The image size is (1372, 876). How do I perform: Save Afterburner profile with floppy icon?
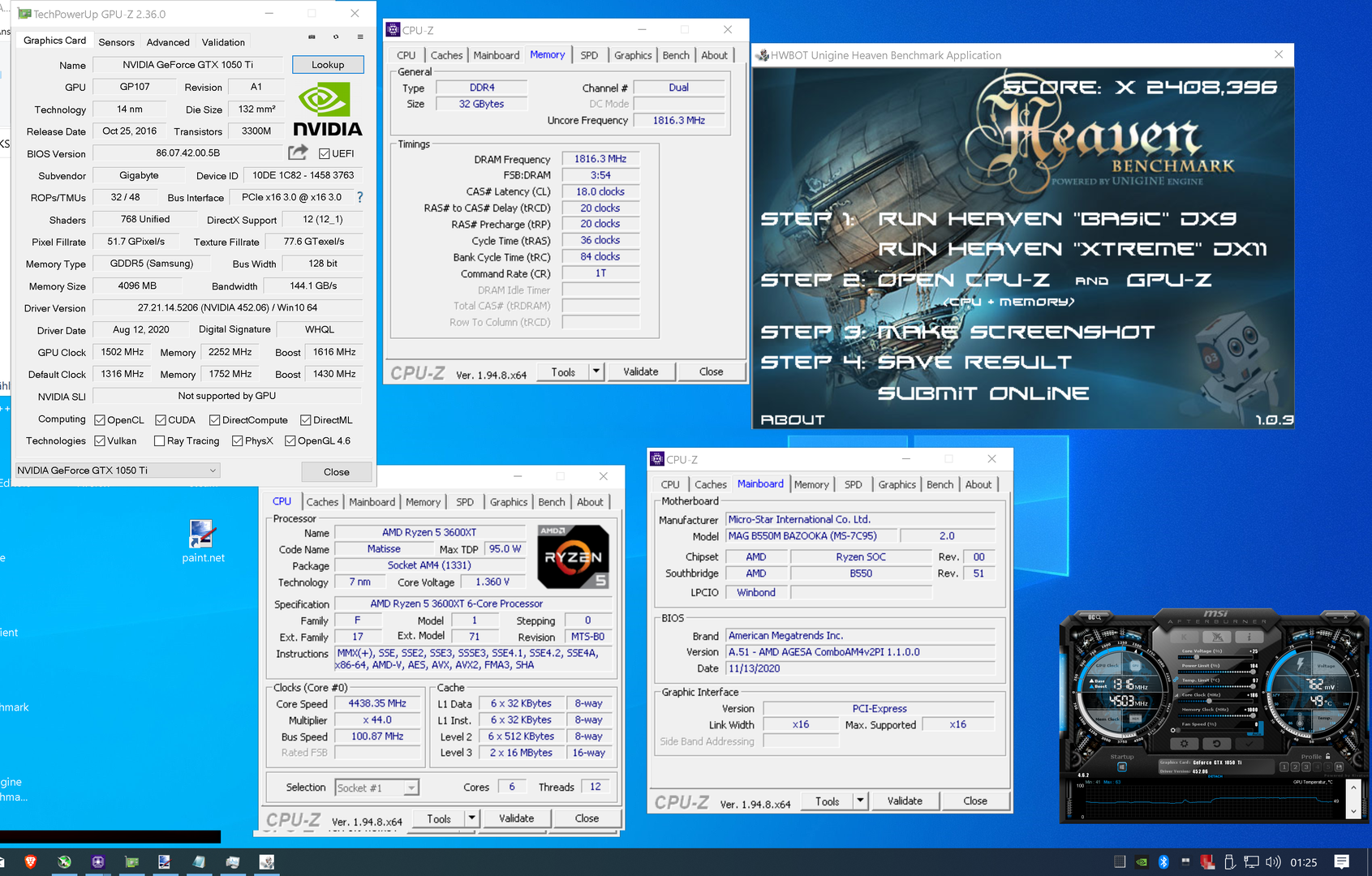1339,767
